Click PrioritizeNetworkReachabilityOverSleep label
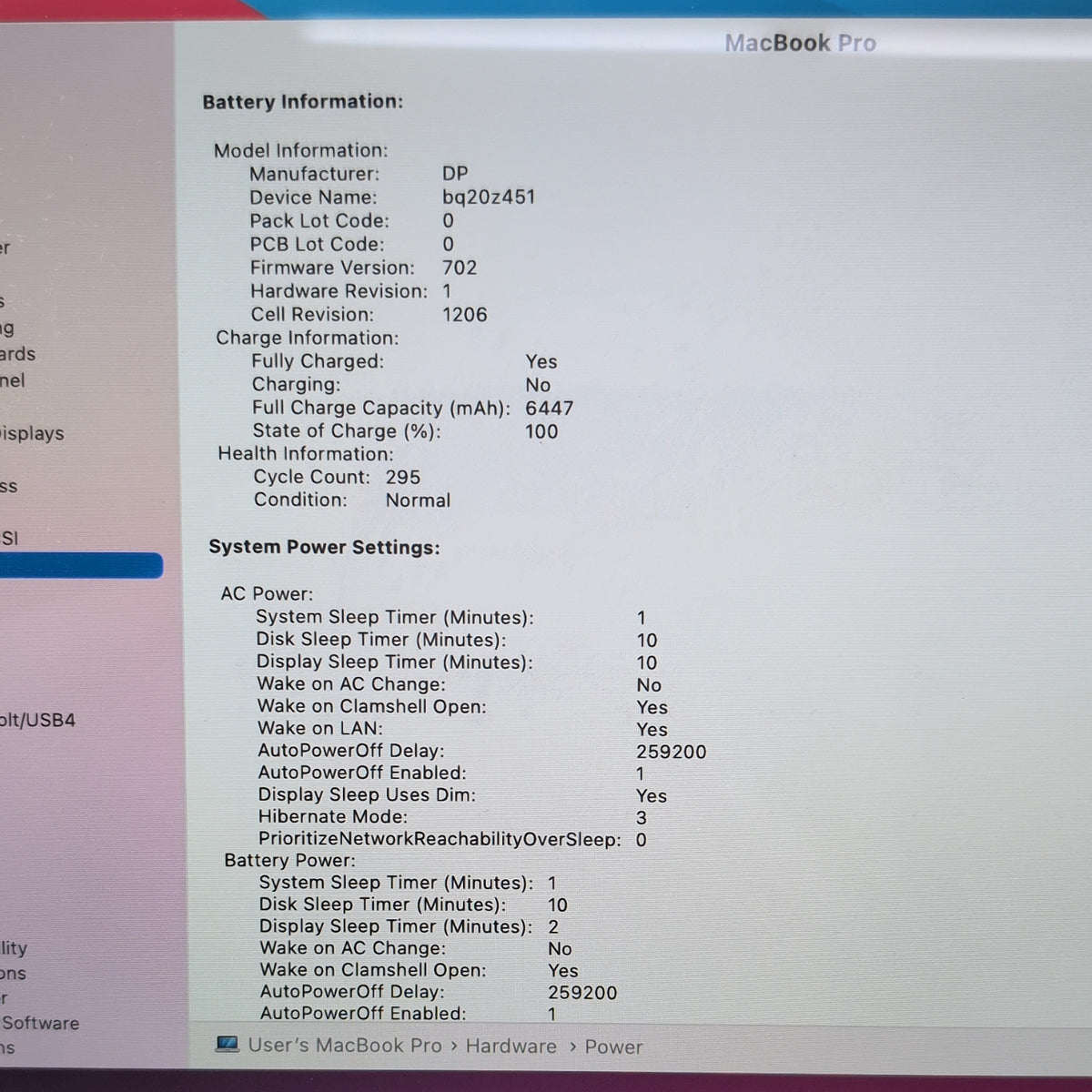 click(x=440, y=839)
